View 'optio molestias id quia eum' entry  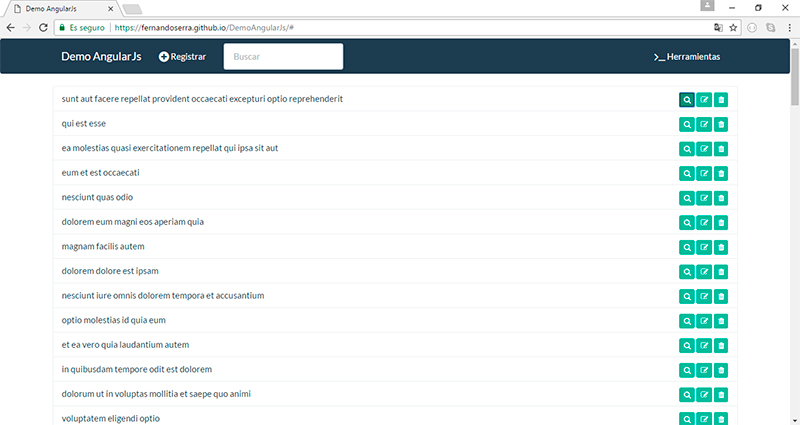pyautogui.click(x=687, y=321)
